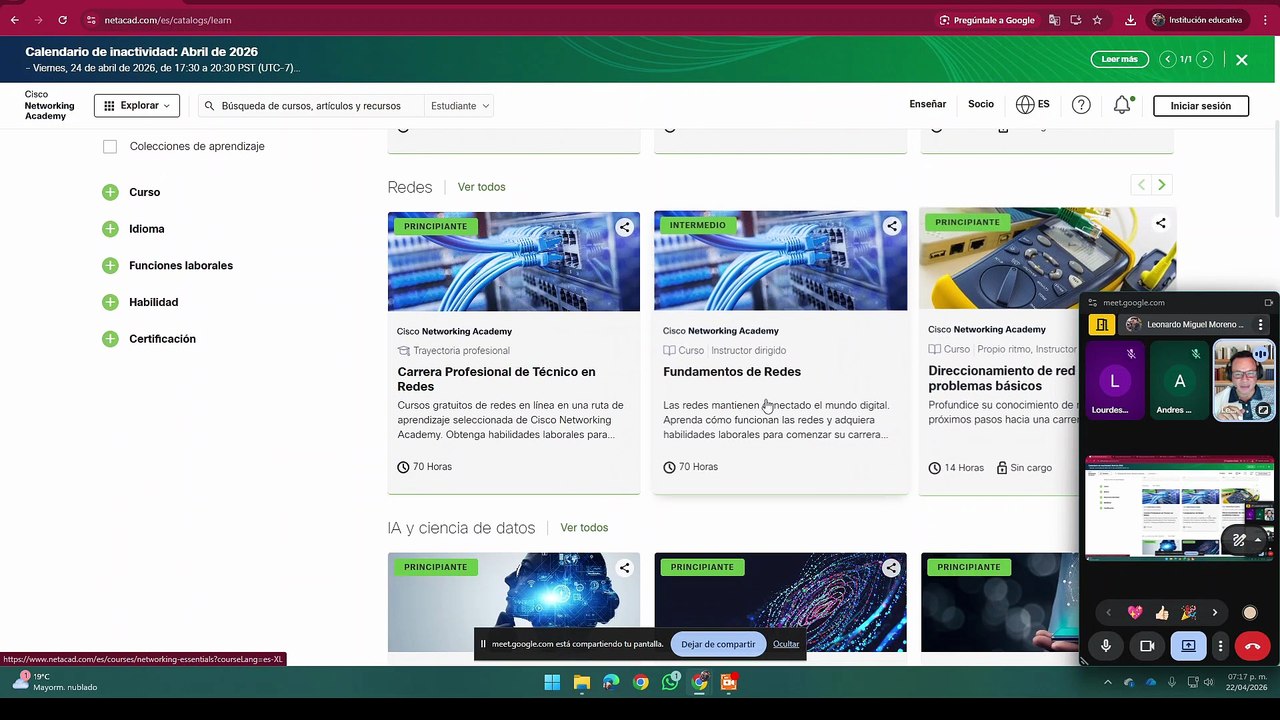Open the Chrome three-dot menu
The image size is (1280, 720).
click(x=1265, y=20)
